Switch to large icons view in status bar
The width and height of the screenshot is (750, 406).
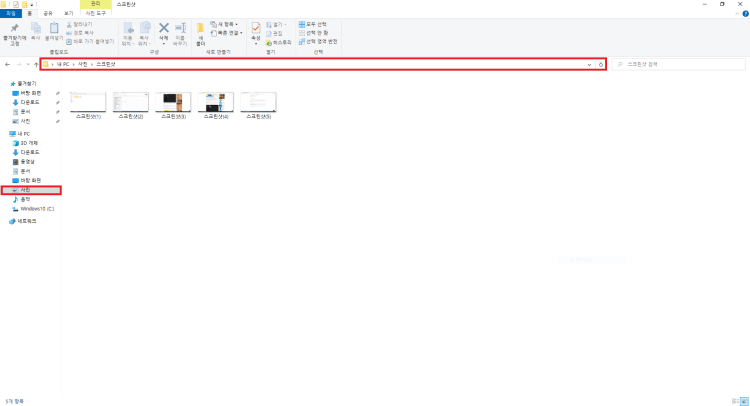click(744, 401)
